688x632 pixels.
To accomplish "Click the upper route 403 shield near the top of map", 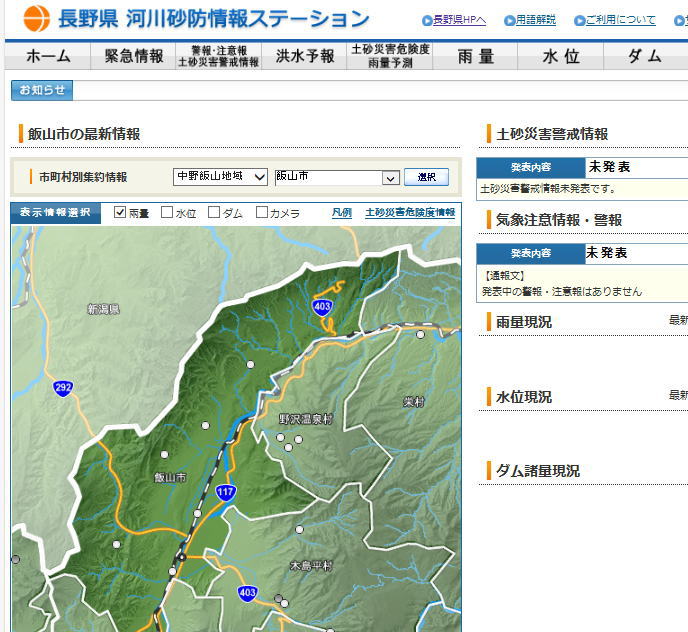I will point(322,307).
